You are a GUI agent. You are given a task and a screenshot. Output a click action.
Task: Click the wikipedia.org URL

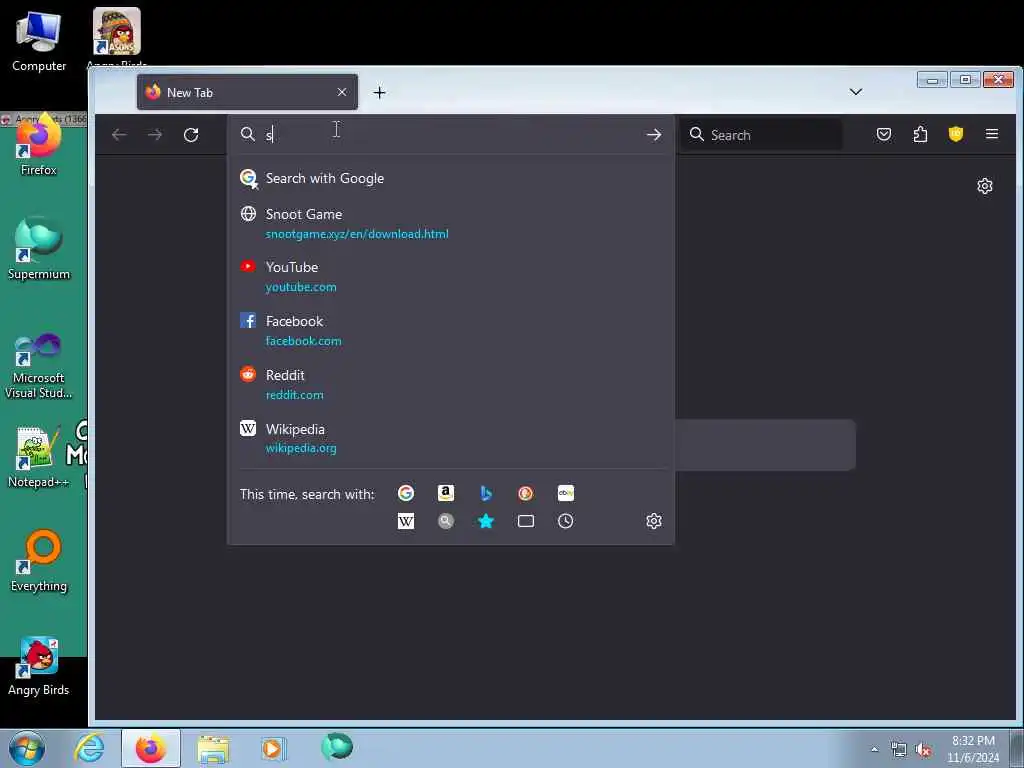pos(301,449)
